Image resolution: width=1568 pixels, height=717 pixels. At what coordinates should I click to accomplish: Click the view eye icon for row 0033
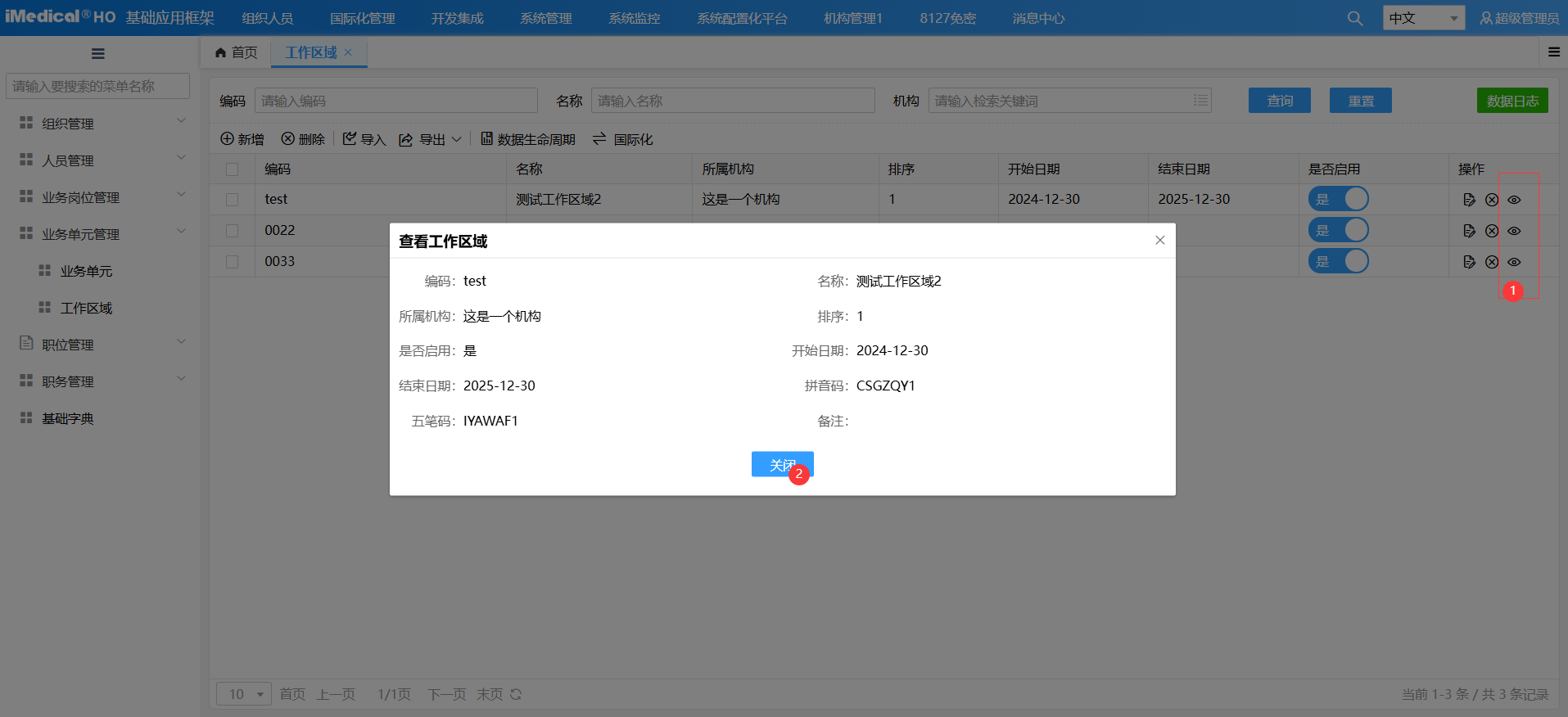pyautogui.click(x=1514, y=262)
